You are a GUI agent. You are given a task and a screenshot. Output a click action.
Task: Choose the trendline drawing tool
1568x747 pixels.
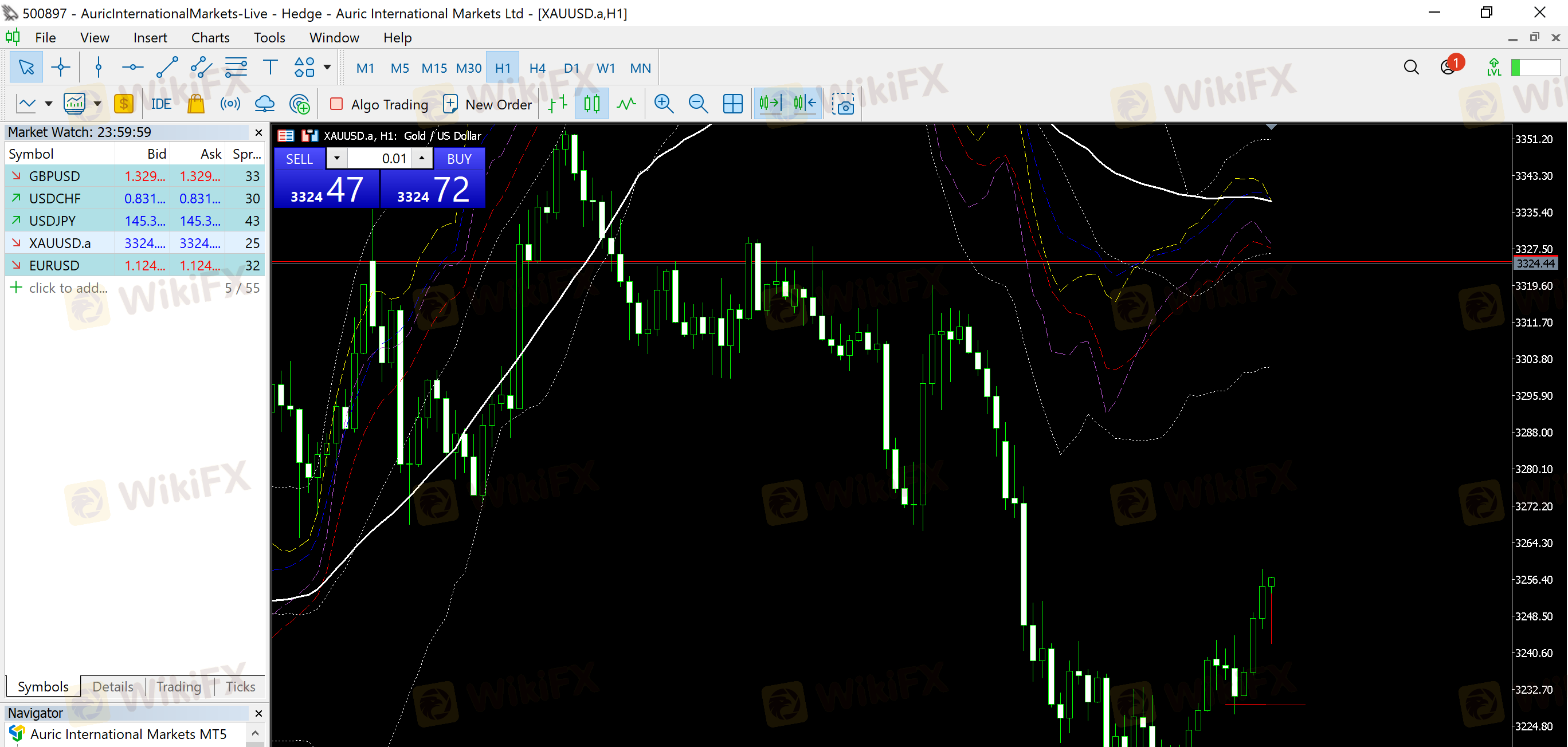pyautogui.click(x=167, y=68)
